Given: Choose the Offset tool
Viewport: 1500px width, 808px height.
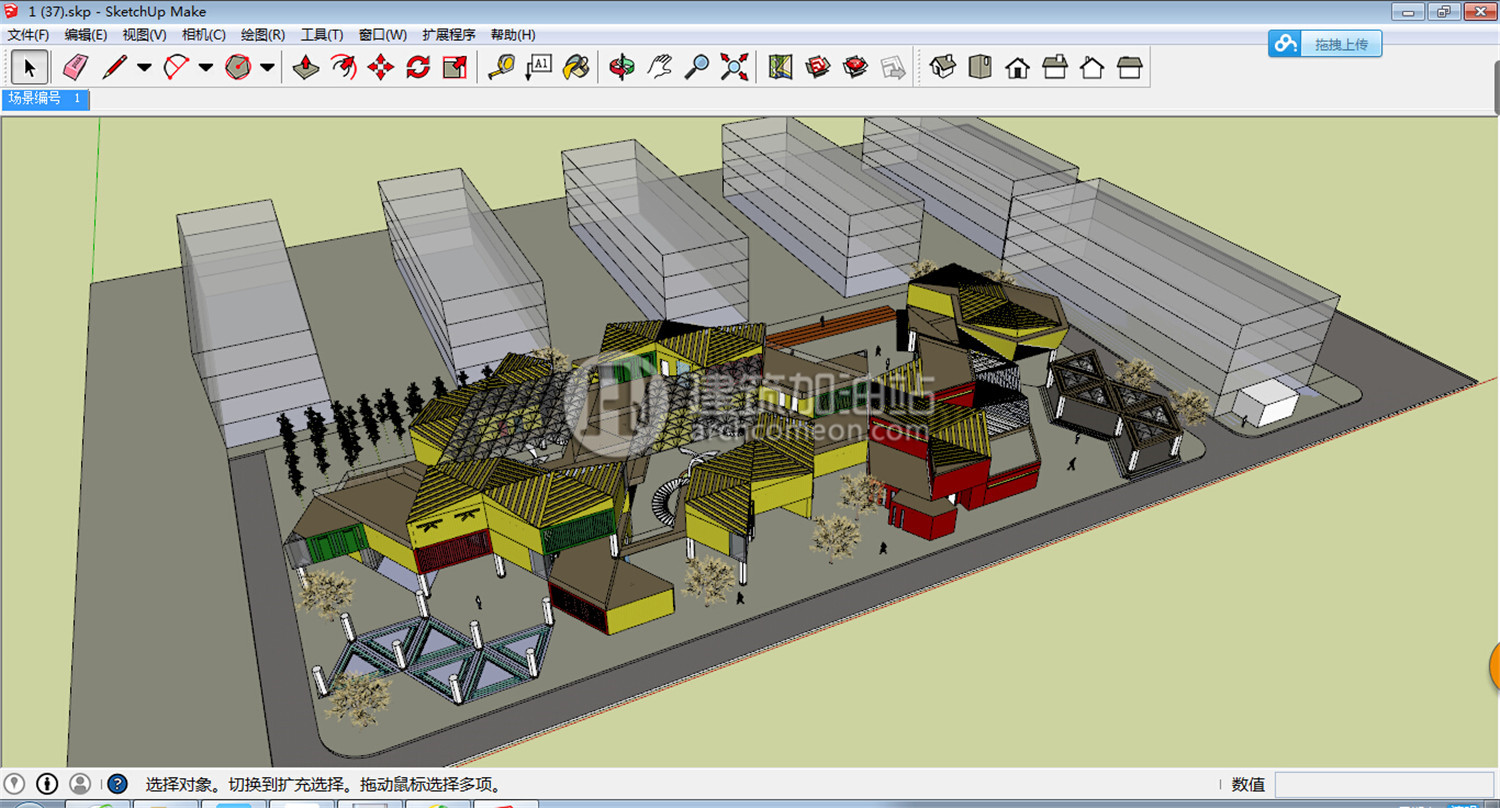Looking at the screenshot, I should coord(344,67).
